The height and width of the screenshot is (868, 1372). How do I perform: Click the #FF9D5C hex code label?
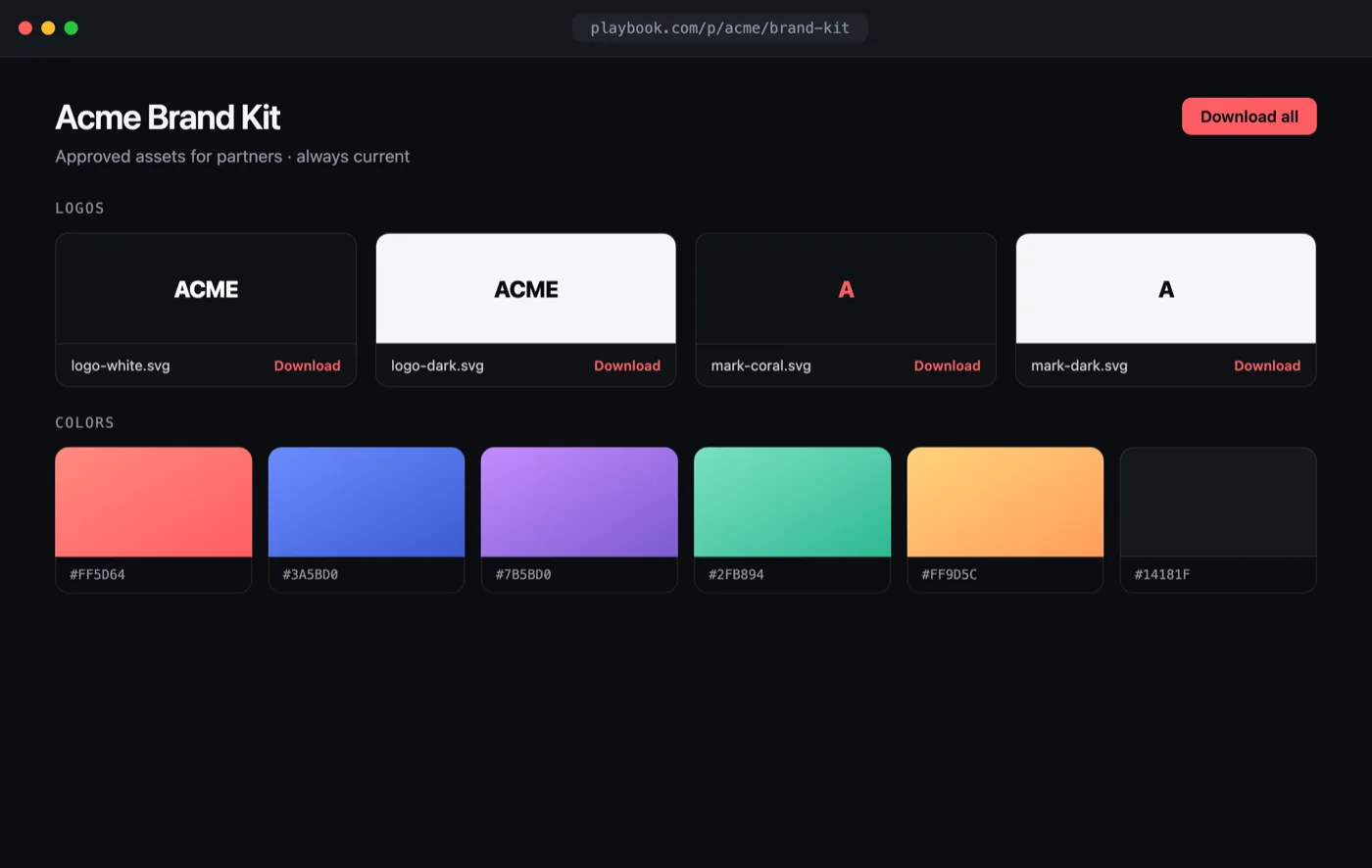(x=949, y=574)
